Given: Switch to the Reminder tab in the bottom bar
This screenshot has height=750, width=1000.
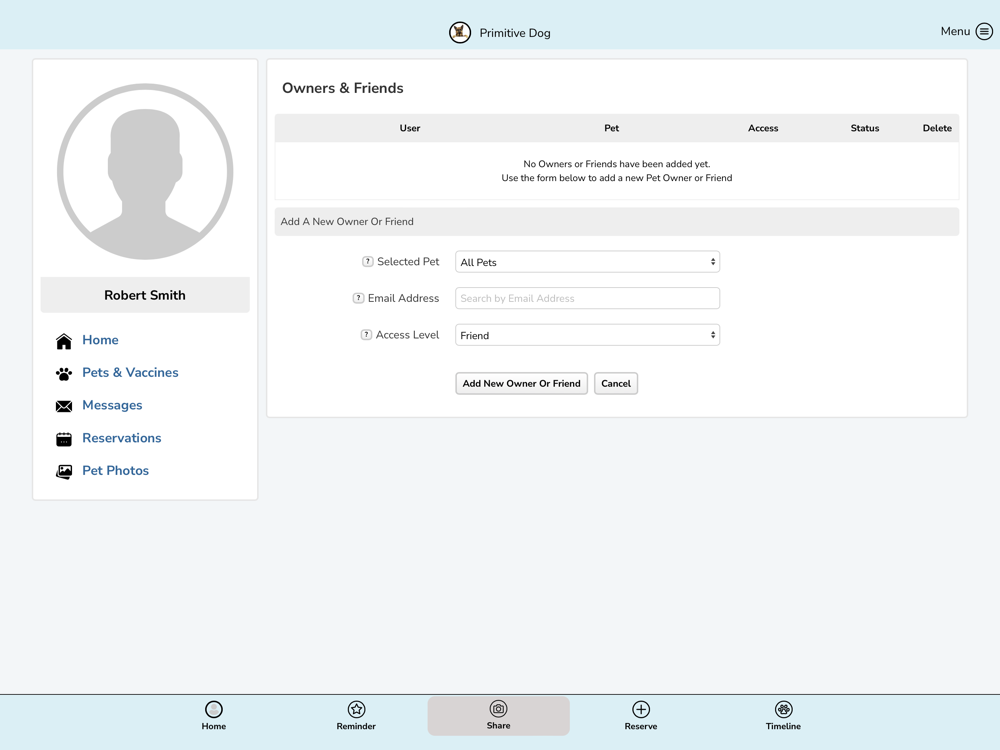Looking at the screenshot, I should [x=356, y=716].
